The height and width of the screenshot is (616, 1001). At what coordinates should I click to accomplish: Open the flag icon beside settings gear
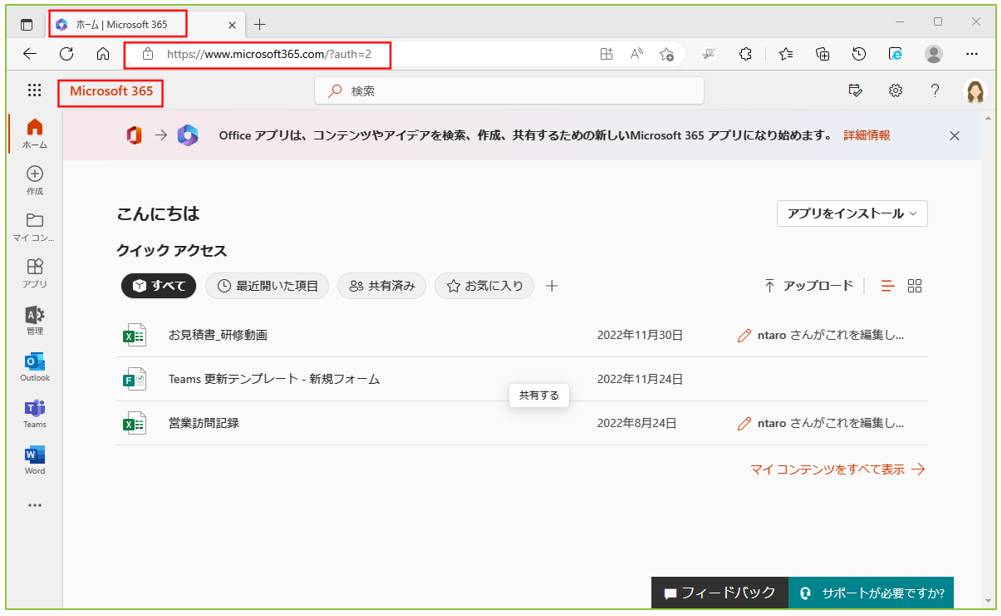coord(855,91)
